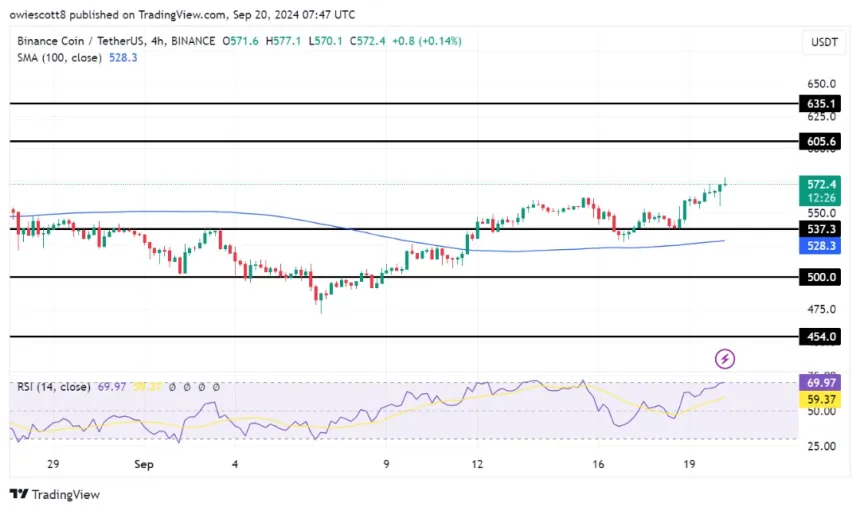The height and width of the screenshot is (511, 860).
Task: Click the 537.3 horizontal line label
Action: pyautogui.click(x=820, y=229)
